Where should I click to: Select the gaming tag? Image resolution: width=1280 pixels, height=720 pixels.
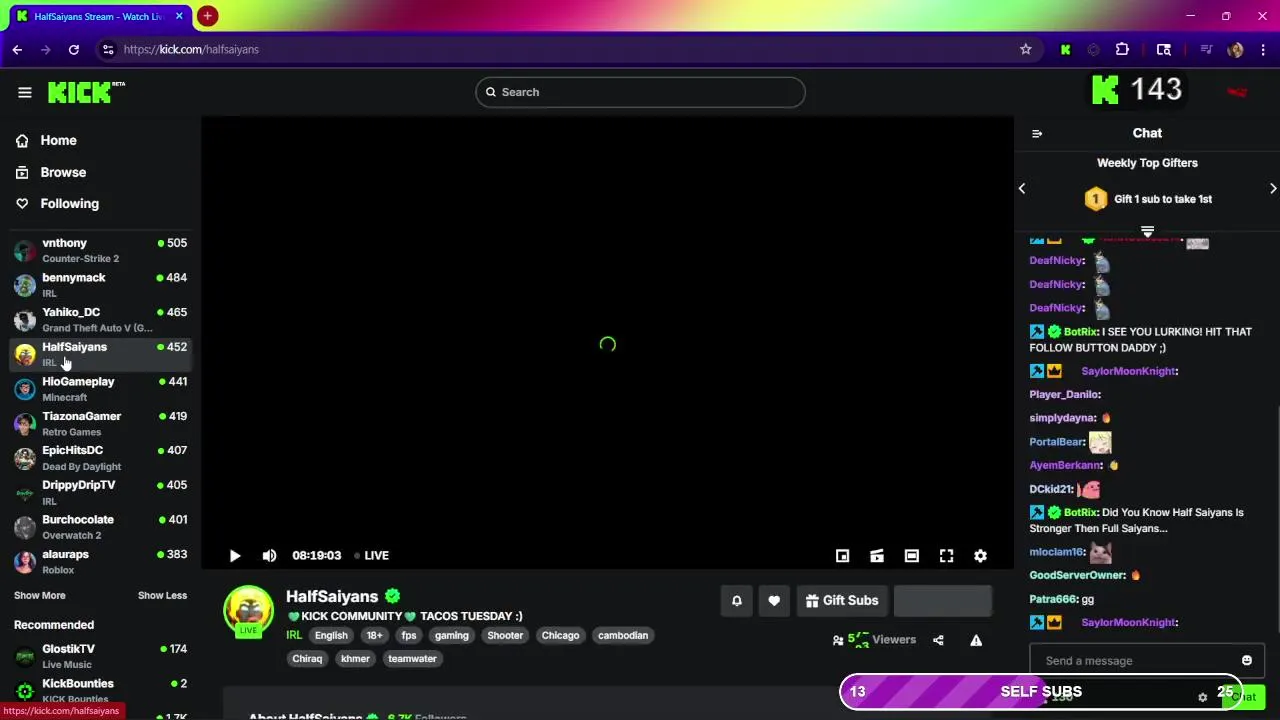(x=452, y=636)
